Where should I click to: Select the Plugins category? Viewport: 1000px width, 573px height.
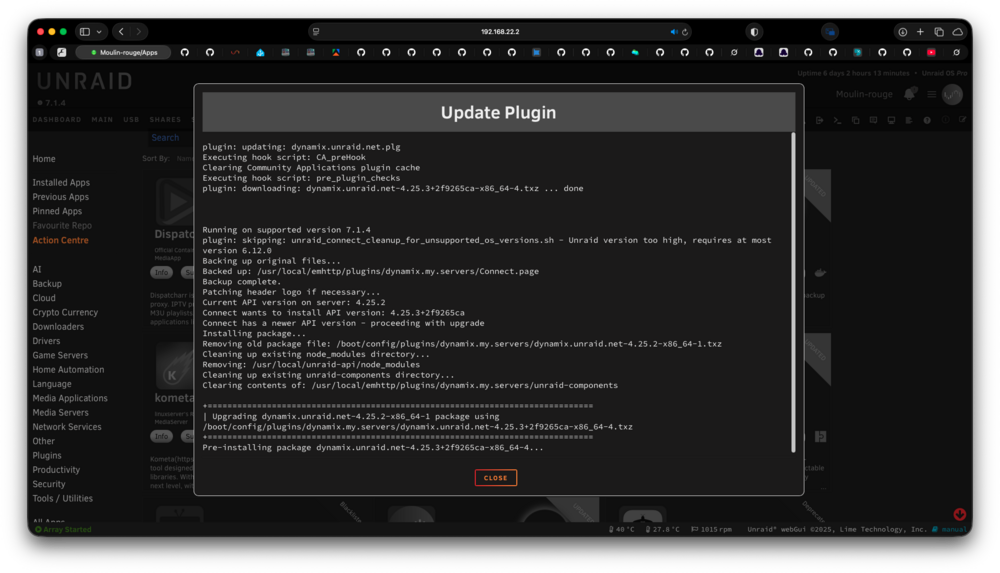[47, 455]
